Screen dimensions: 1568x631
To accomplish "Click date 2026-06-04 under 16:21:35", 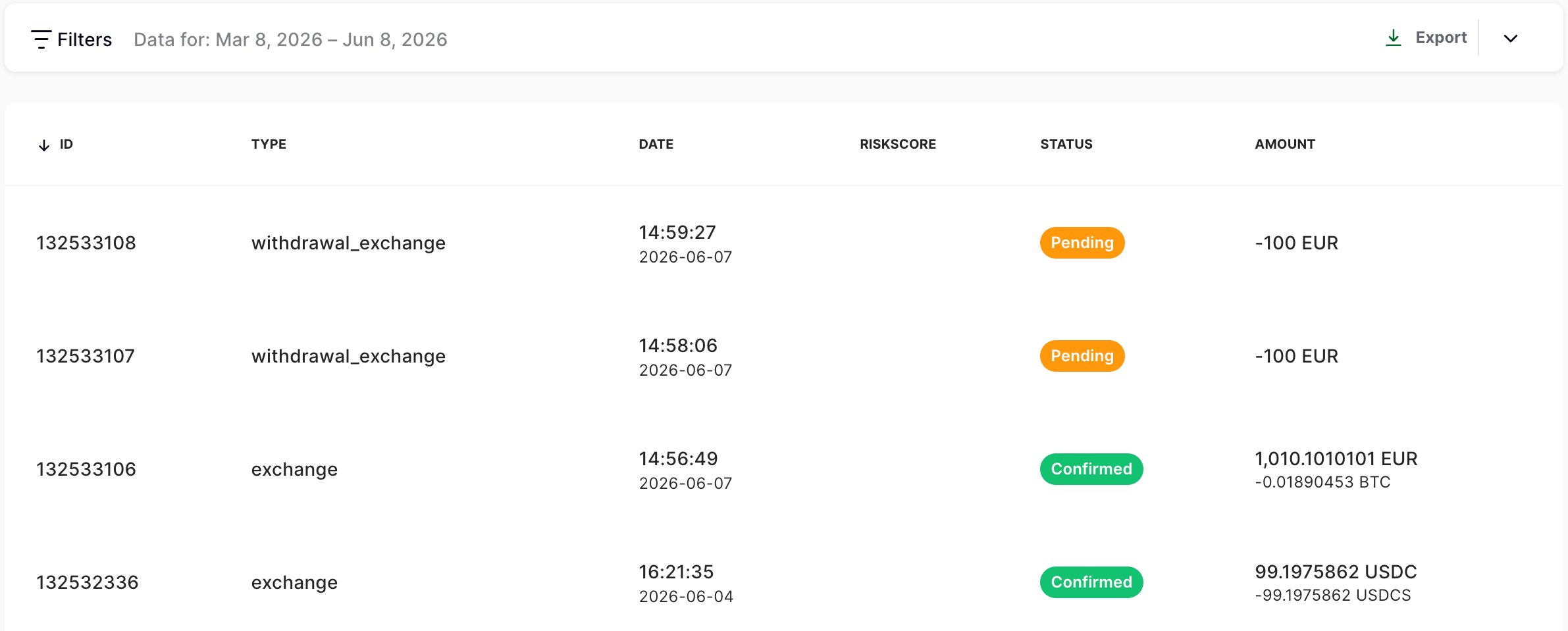I will [686, 597].
